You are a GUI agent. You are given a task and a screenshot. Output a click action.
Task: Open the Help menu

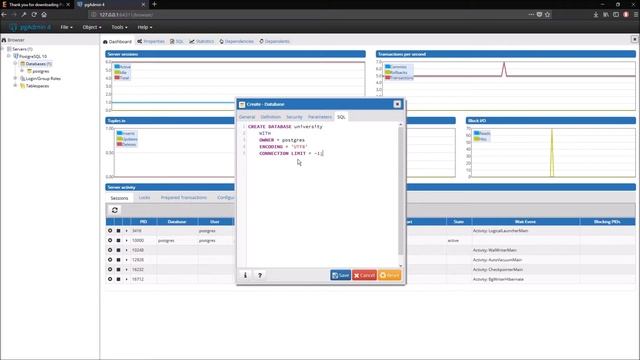point(144,27)
